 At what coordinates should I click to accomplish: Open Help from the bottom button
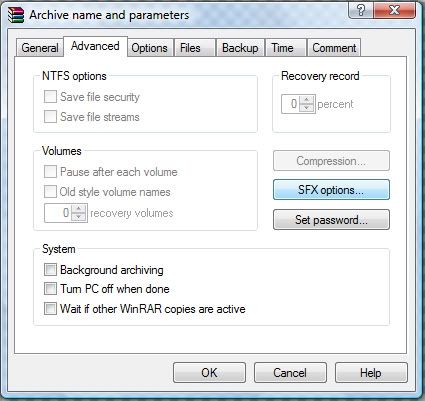click(x=371, y=372)
